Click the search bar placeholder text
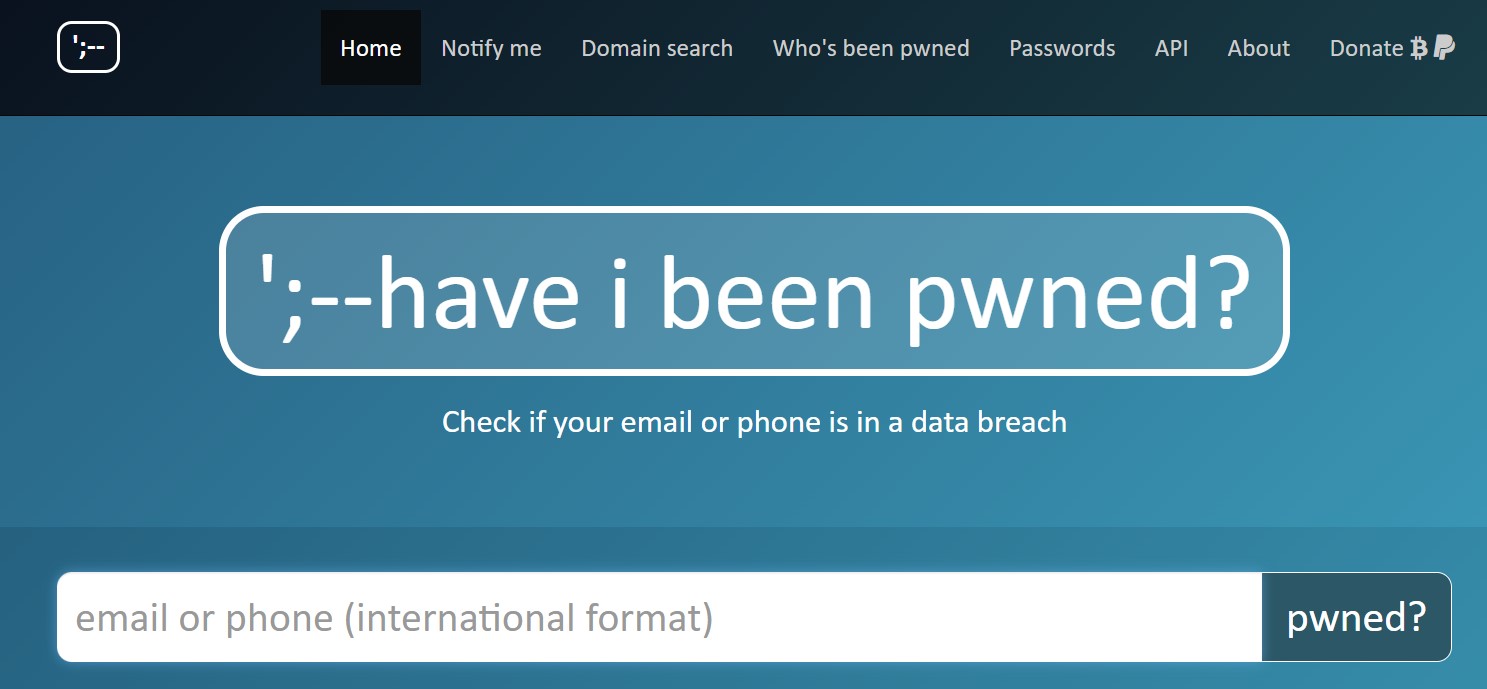Image resolution: width=1487 pixels, height=689 pixels. click(x=394, y=617)
